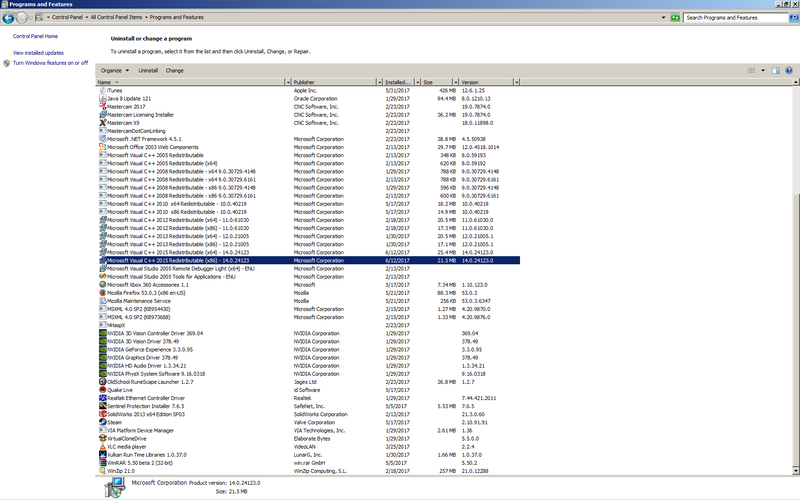Viewport: 800px width, 500px height.
Task: Open the view options dropdown arrow
Action: pyautogui.click(x=763, y=70)
